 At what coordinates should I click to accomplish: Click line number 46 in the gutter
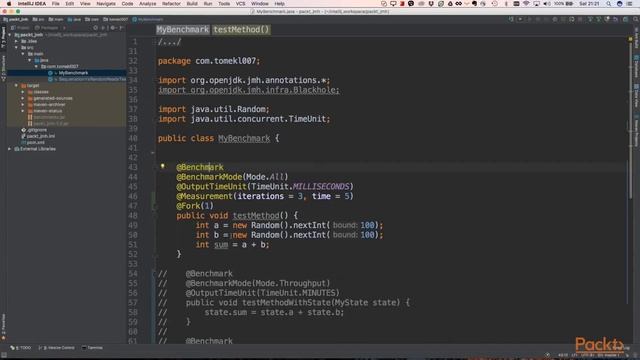coord(133,196)
